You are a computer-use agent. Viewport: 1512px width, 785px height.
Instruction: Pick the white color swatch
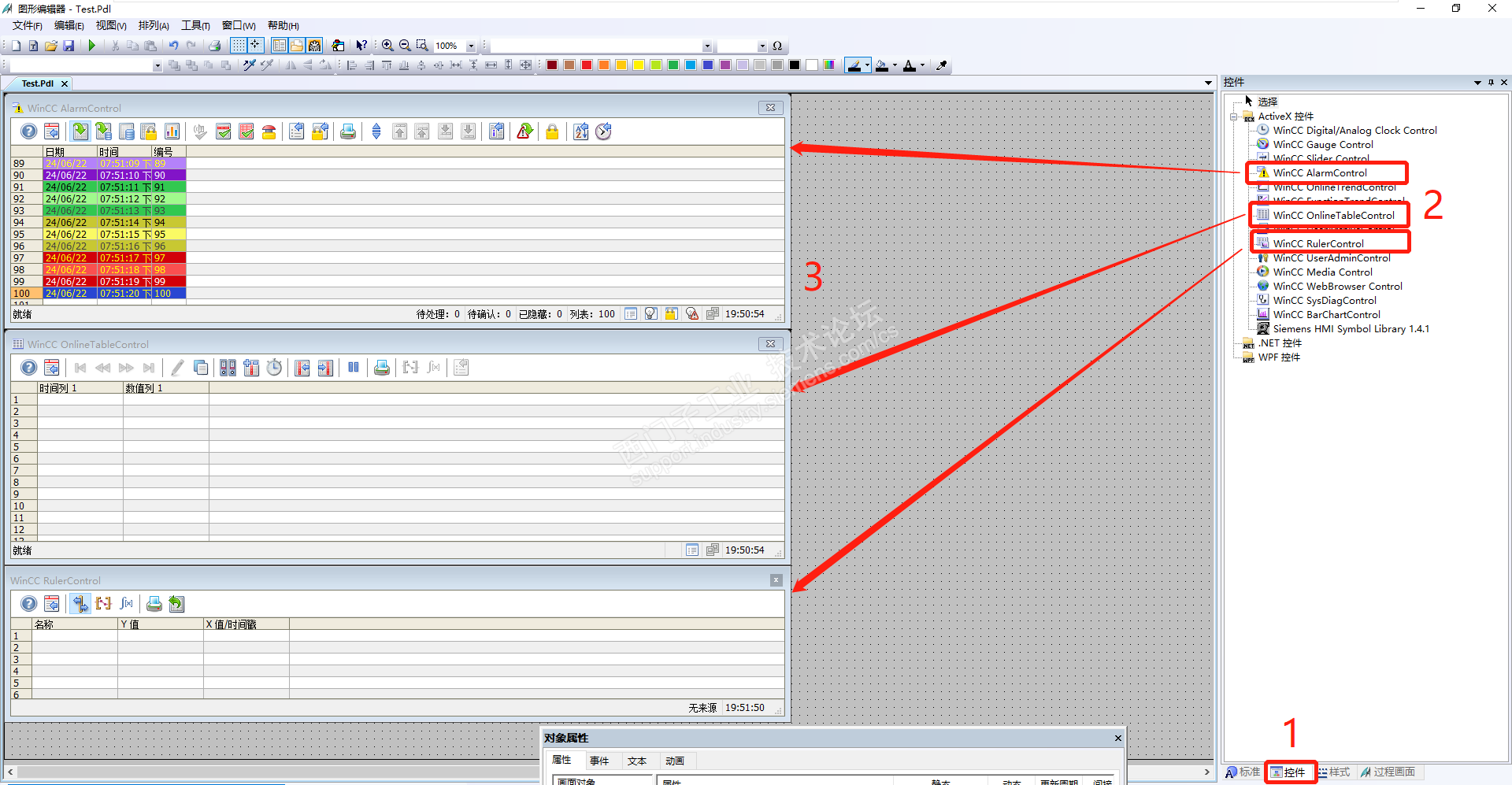(812, 65)
